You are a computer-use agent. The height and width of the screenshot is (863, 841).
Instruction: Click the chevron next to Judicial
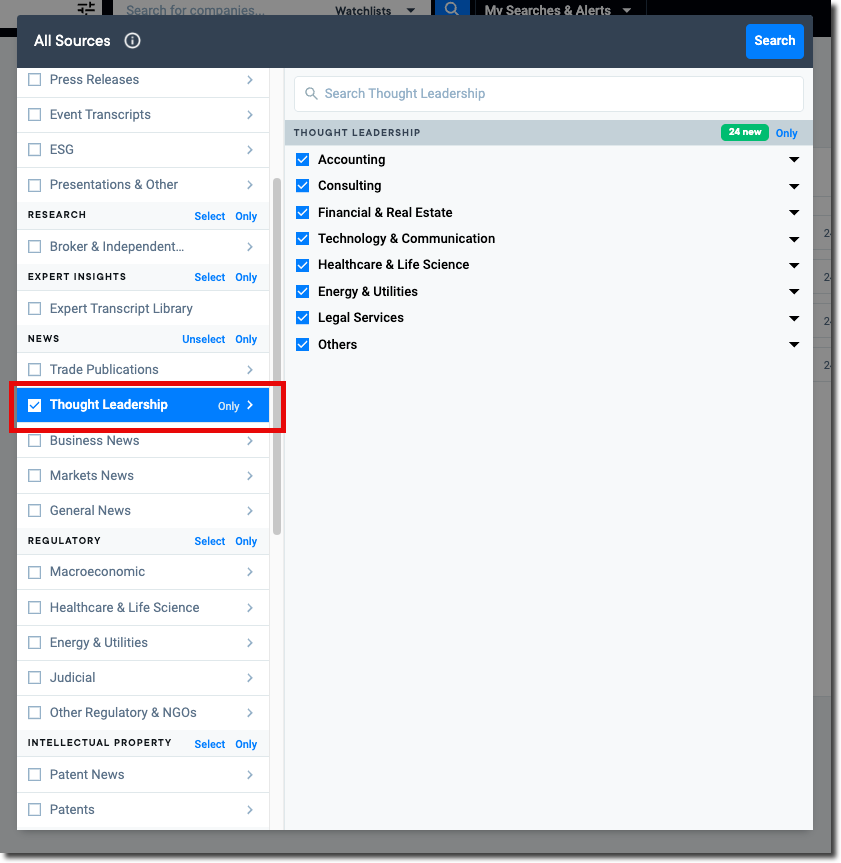pyautogui.click(x=250, y=678)
